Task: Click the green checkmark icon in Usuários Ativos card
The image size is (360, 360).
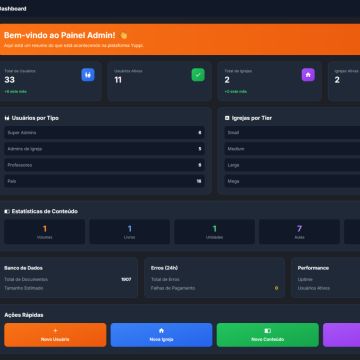Action: click(x=198, y=75)
